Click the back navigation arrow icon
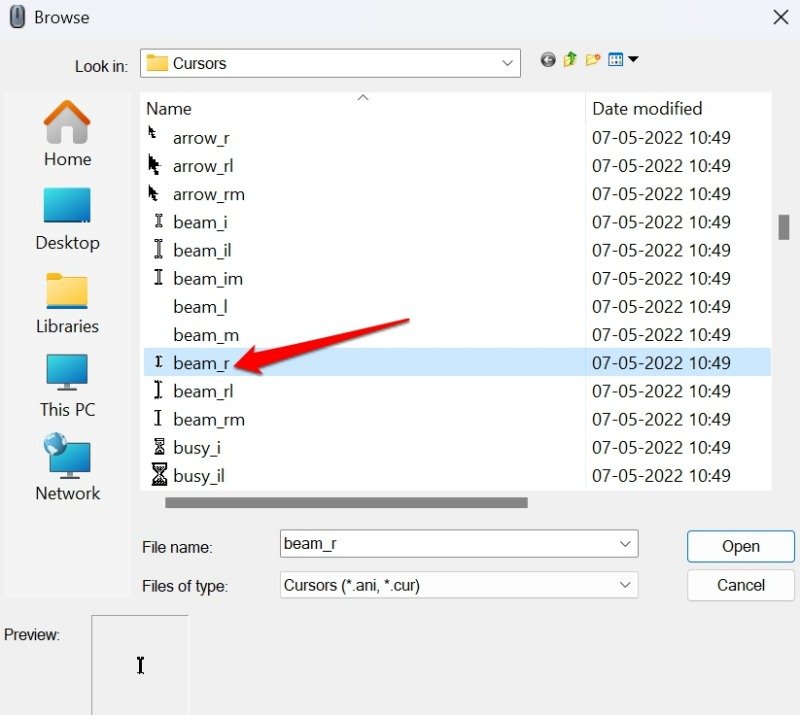Screen dimensions: 800x715 click(547, 60)
